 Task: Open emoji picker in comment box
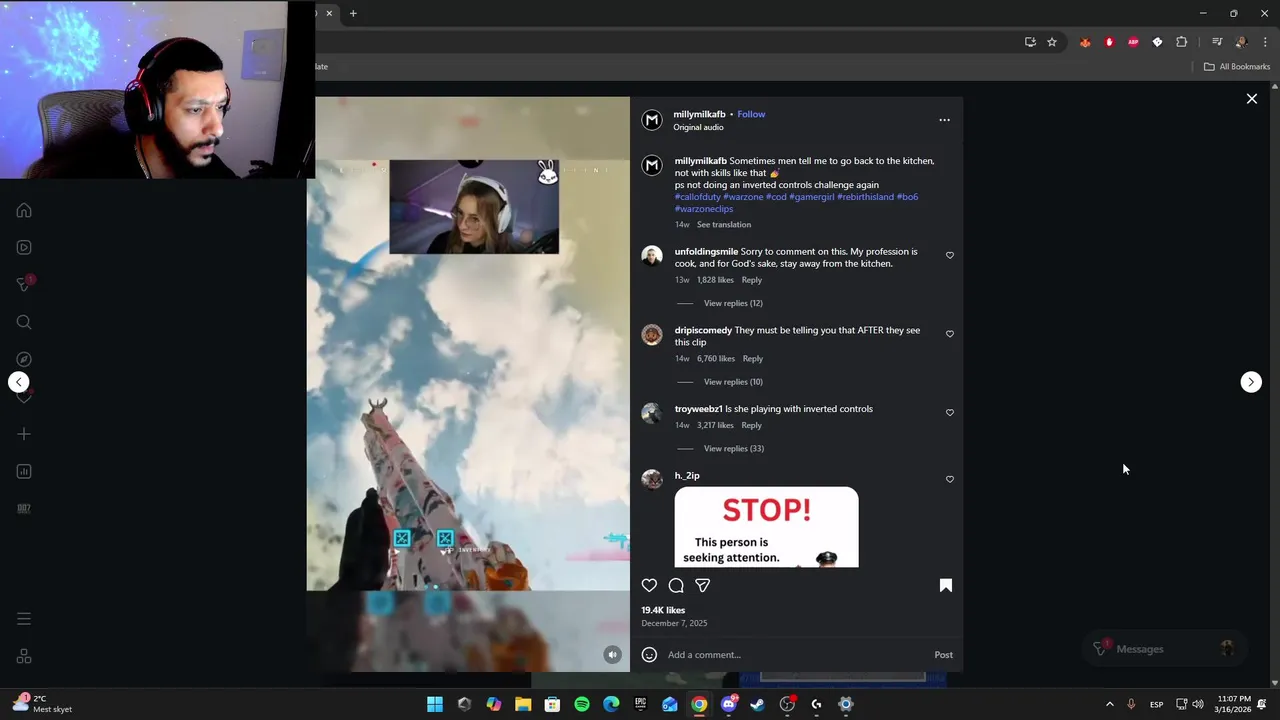pyautogui.click(x=649, y=655)
